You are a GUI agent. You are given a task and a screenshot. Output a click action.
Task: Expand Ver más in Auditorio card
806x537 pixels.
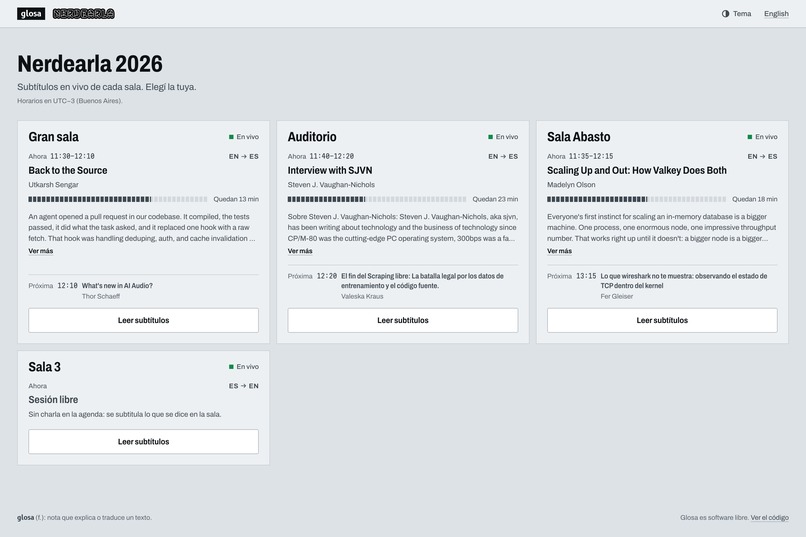tap(300, 251)
